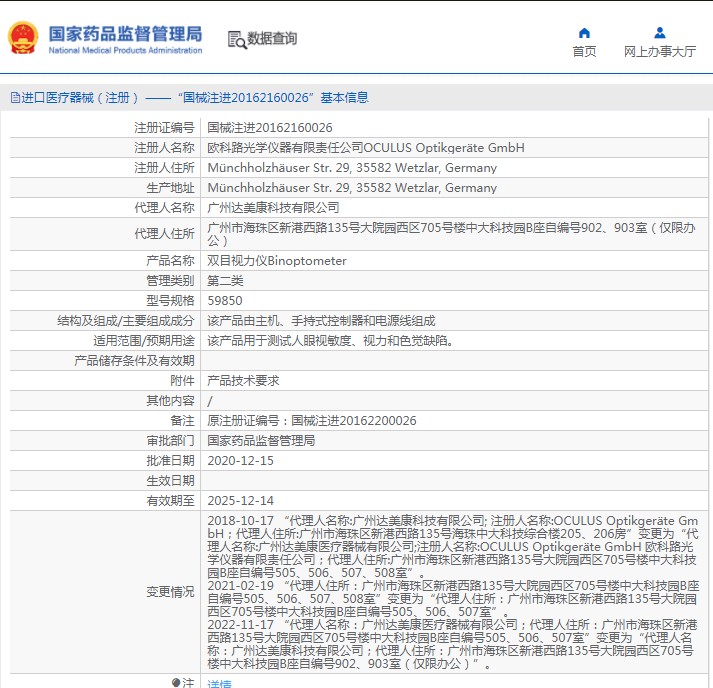Click the 批准日期 label

(x=170, y=461)
